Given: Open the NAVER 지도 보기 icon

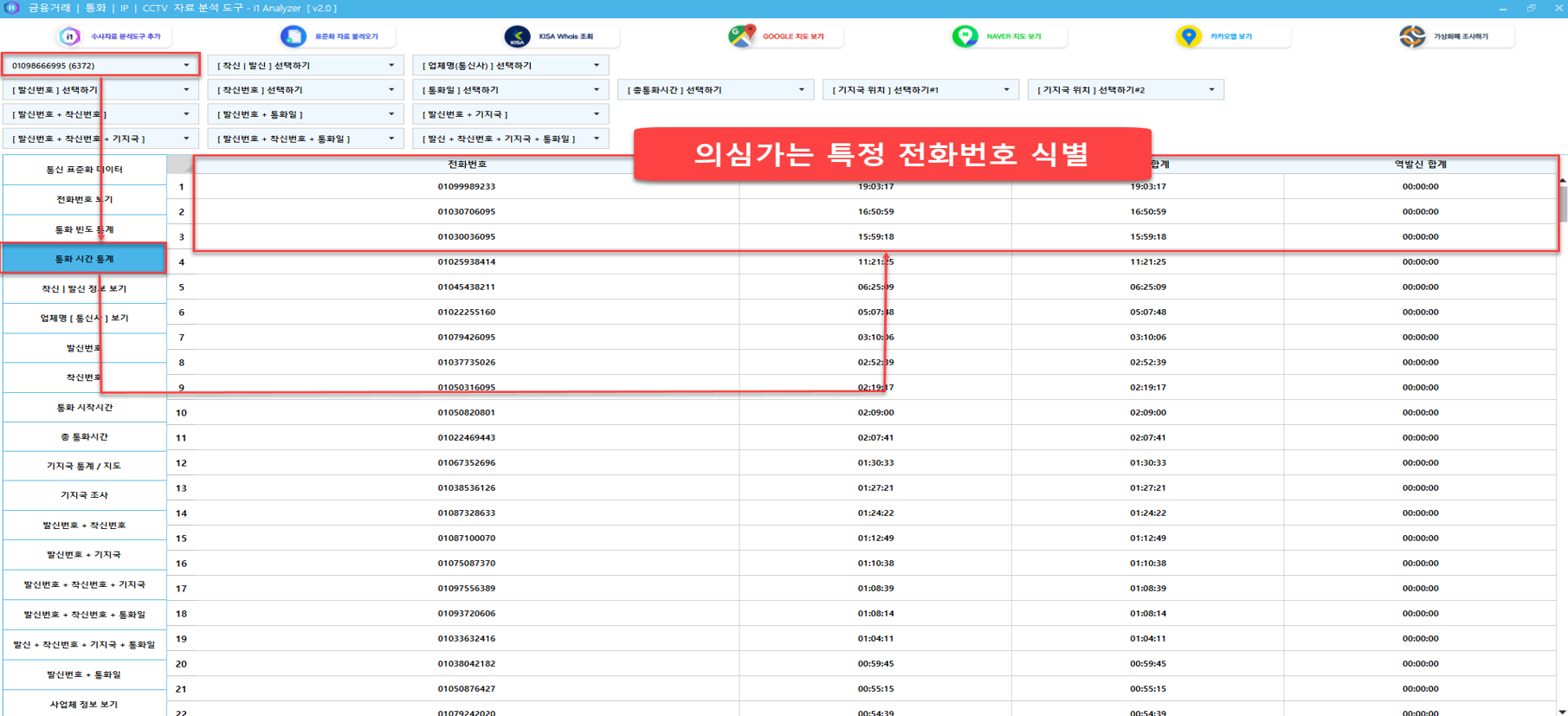Looking at the screenshot, I should pyautogui.click(x=965, y=36).
